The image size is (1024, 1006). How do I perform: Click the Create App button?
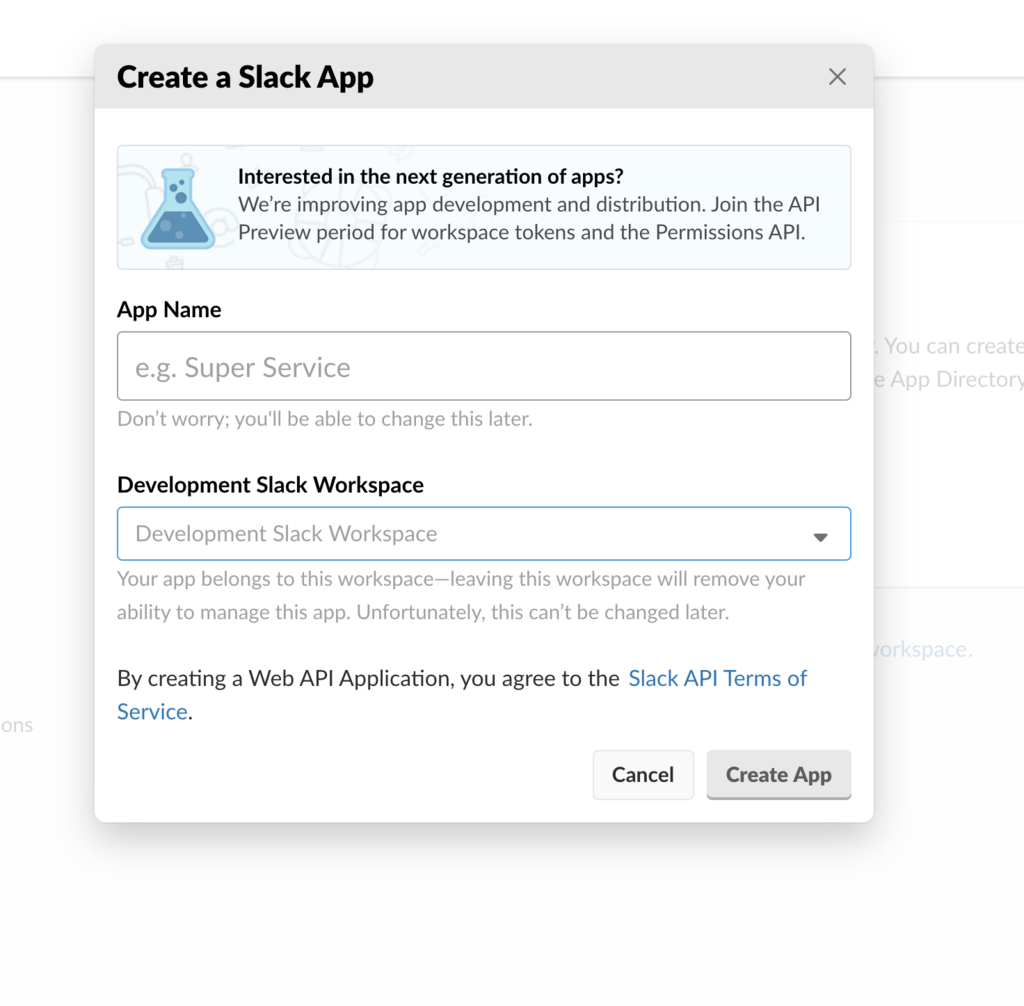coord(778,775)
